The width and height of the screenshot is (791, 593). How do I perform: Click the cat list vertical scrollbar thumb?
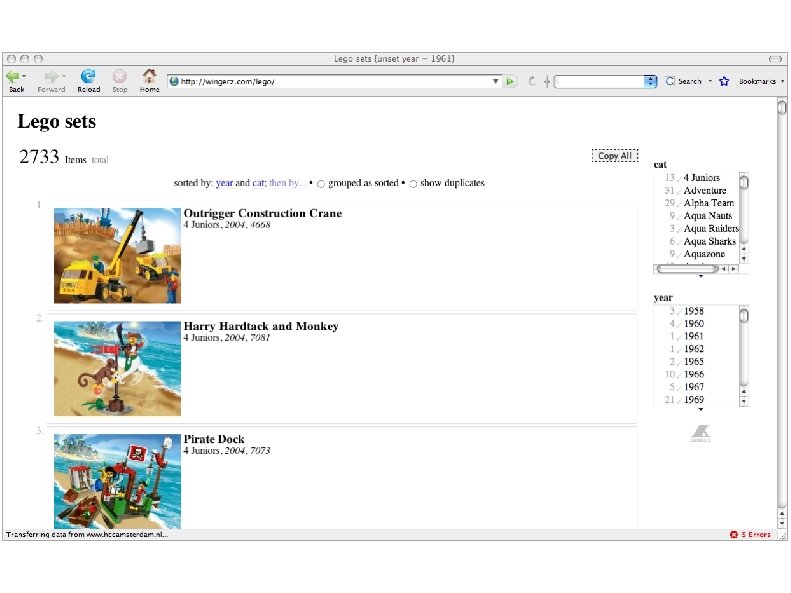click(x=744, y=181)
